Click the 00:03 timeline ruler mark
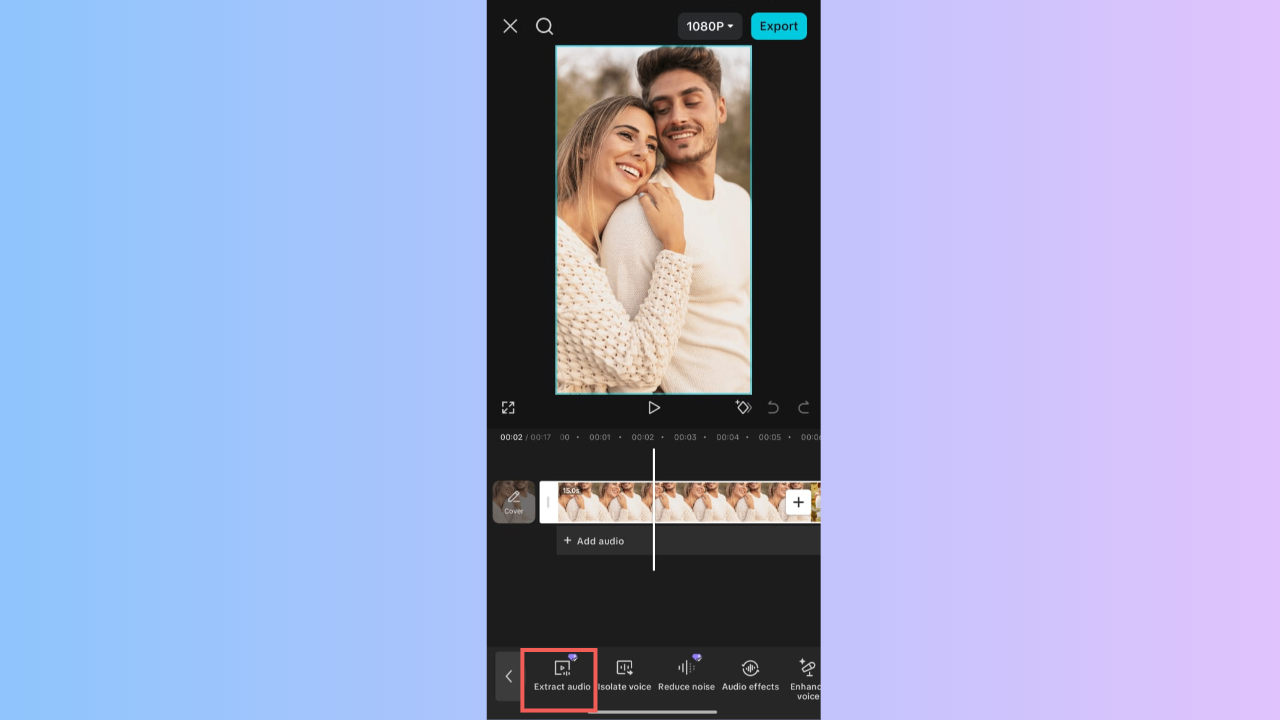Image resolution: width=1280 pixels, height=720 pixels. tap(685, 437)
